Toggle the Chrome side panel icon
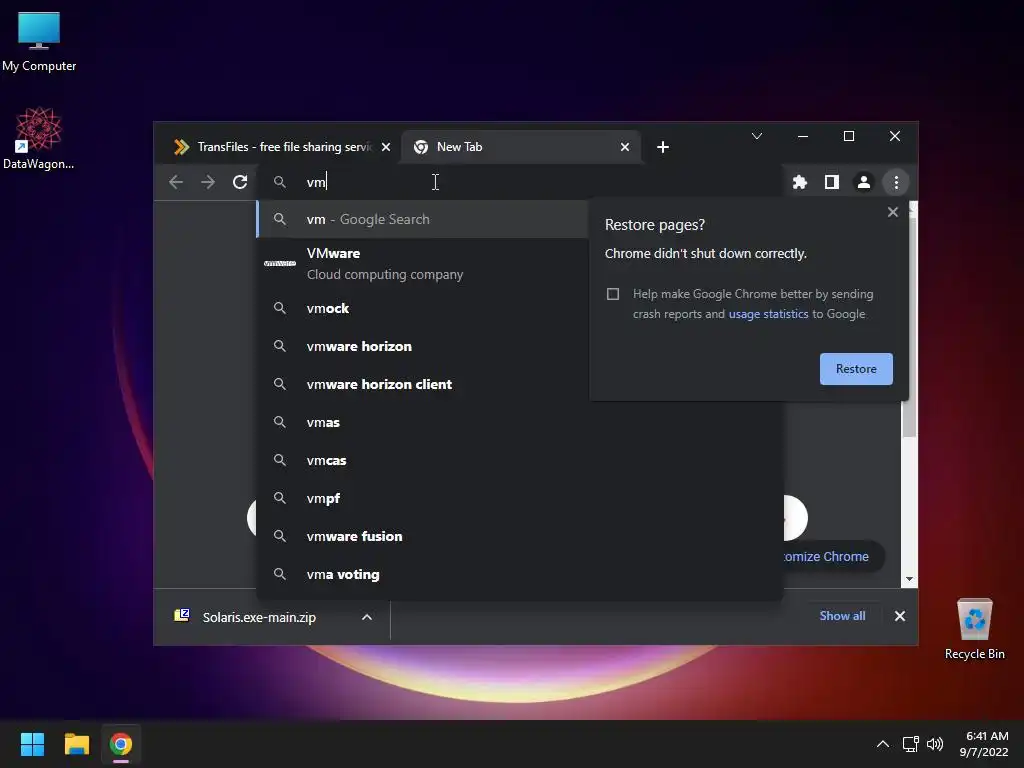This screenshot has height=768, width=1024. pos(831,182)
